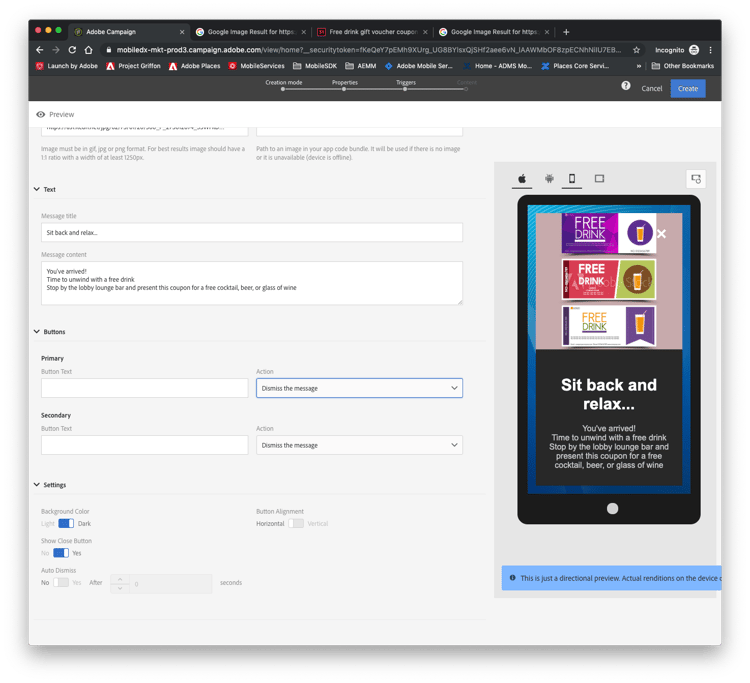Open the Primary button Action dropdown
Image resolution: width=750 pixels, height=683 pixels.
click(359, 388)
